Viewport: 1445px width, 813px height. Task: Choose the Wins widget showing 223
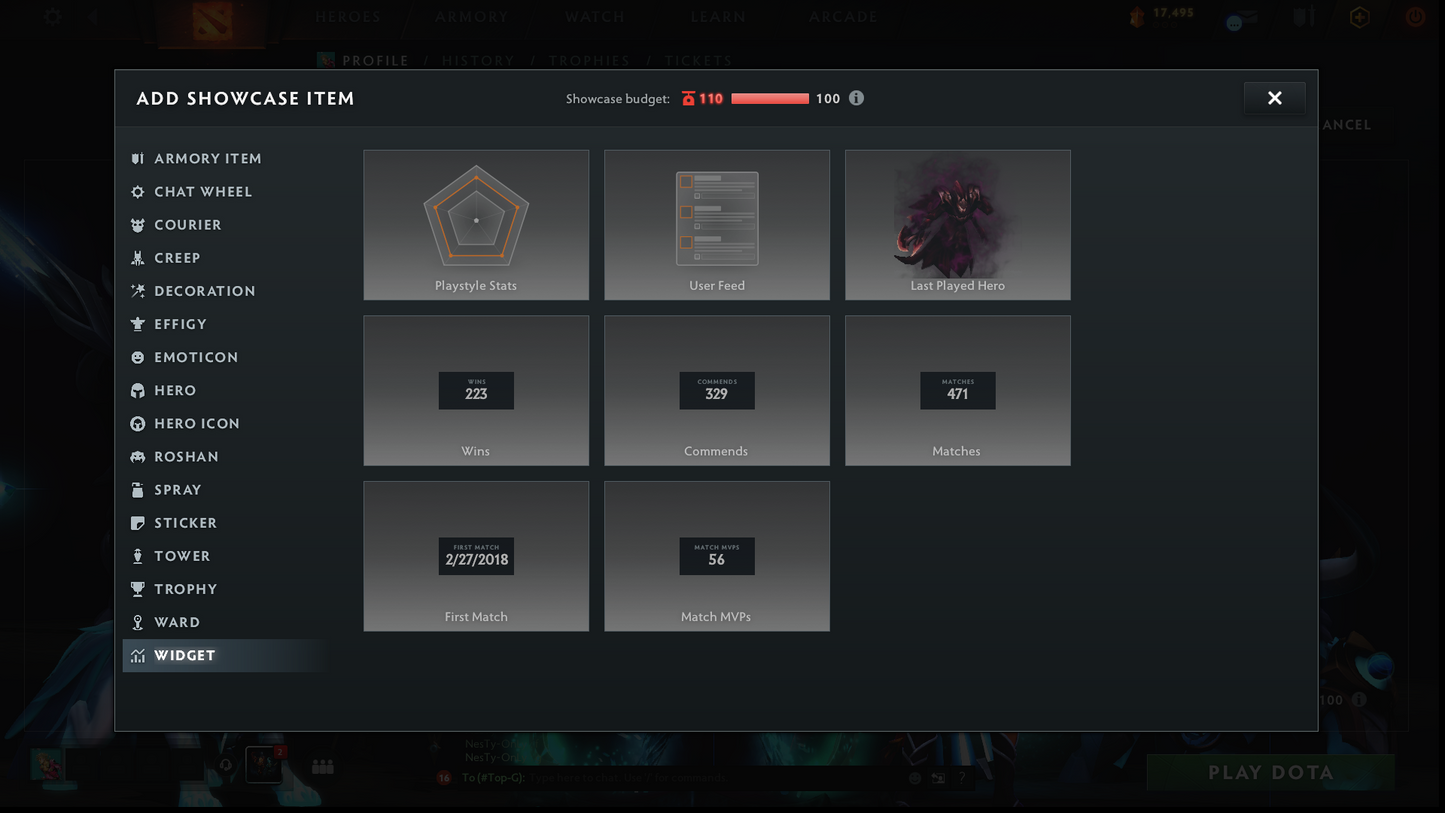click(x=476, y=391)
